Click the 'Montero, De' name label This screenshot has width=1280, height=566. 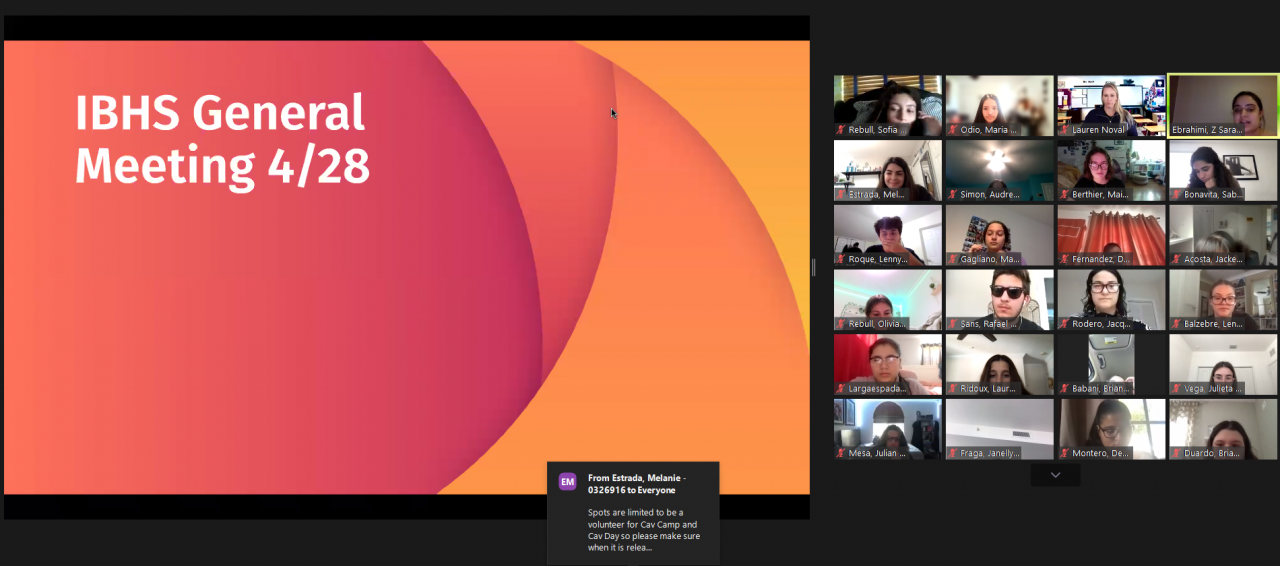[x=1101, y=453]
